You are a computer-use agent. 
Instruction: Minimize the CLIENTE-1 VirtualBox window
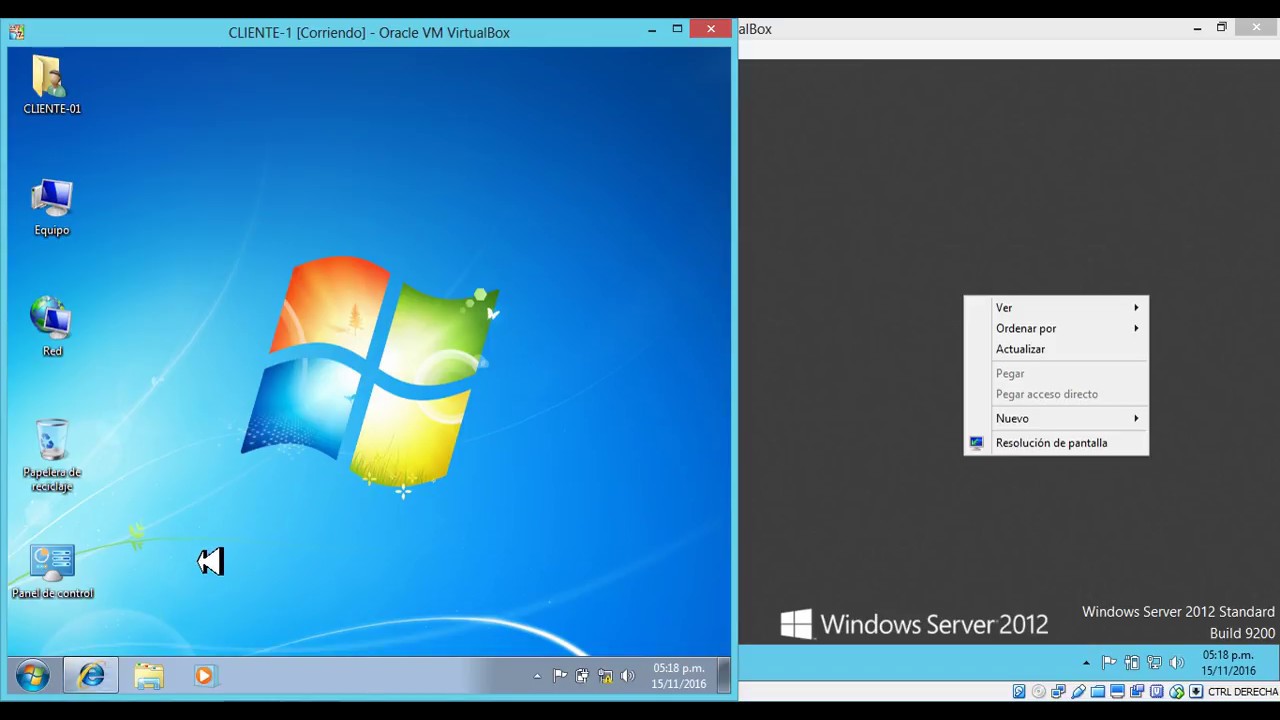coord(651,30)
